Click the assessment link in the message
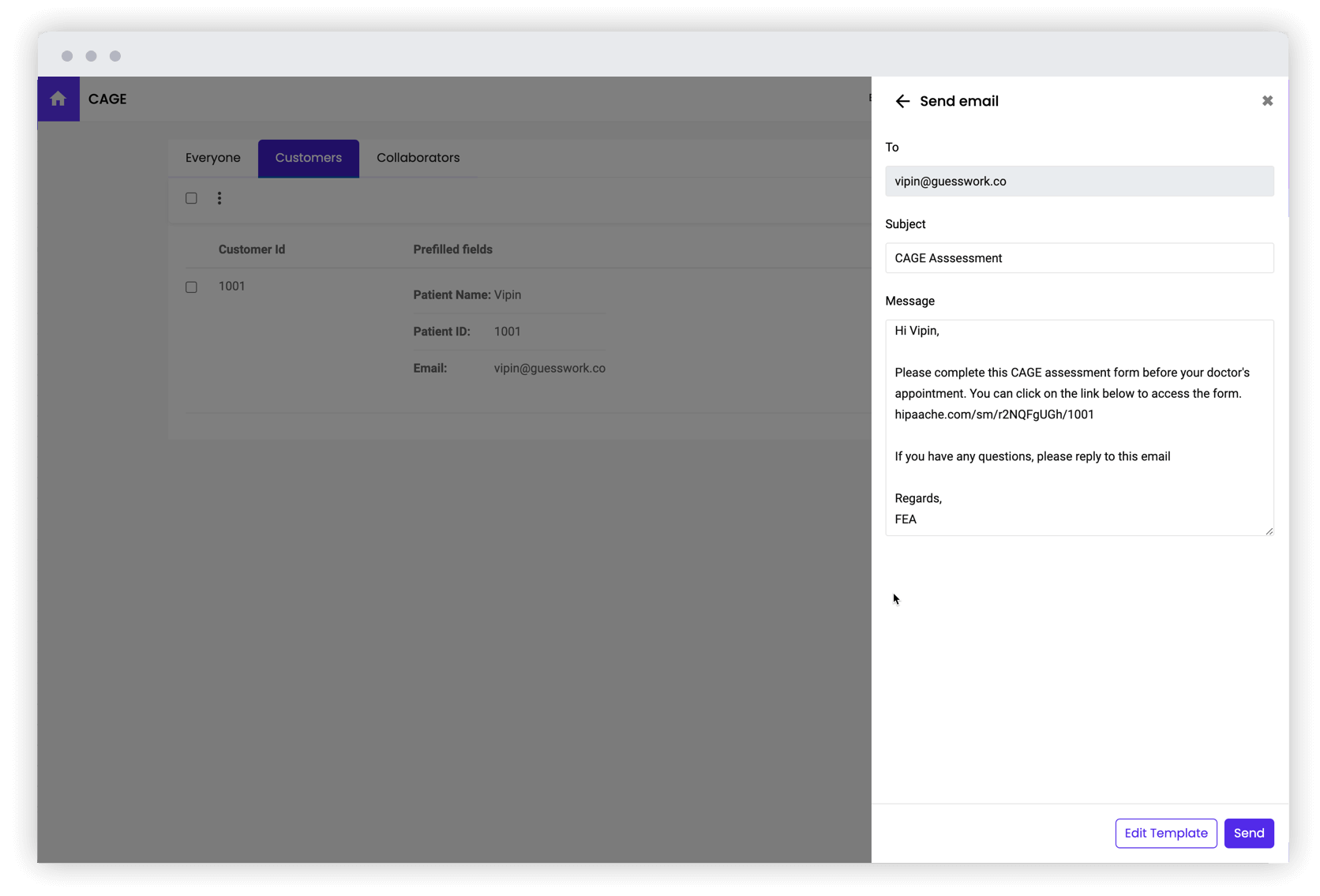The image size is (1320, 896). pos(993,414)
